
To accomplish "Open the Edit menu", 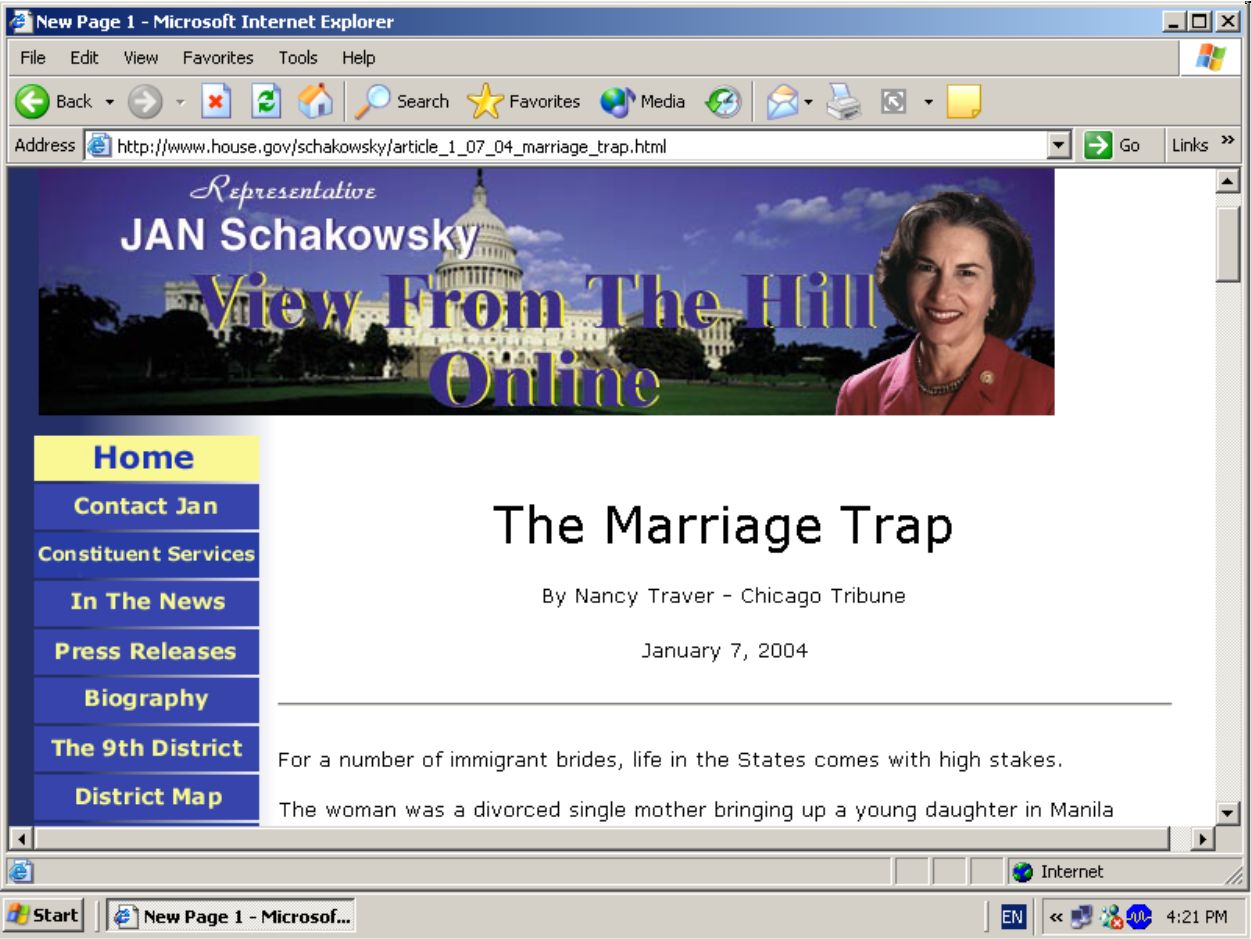I will 84,58.
